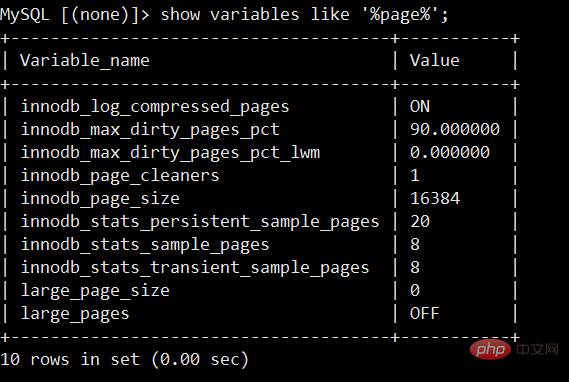Click the value 20 for persistent sample pages
This screenshot has width=569, height=382.
(x=420, y=221)
